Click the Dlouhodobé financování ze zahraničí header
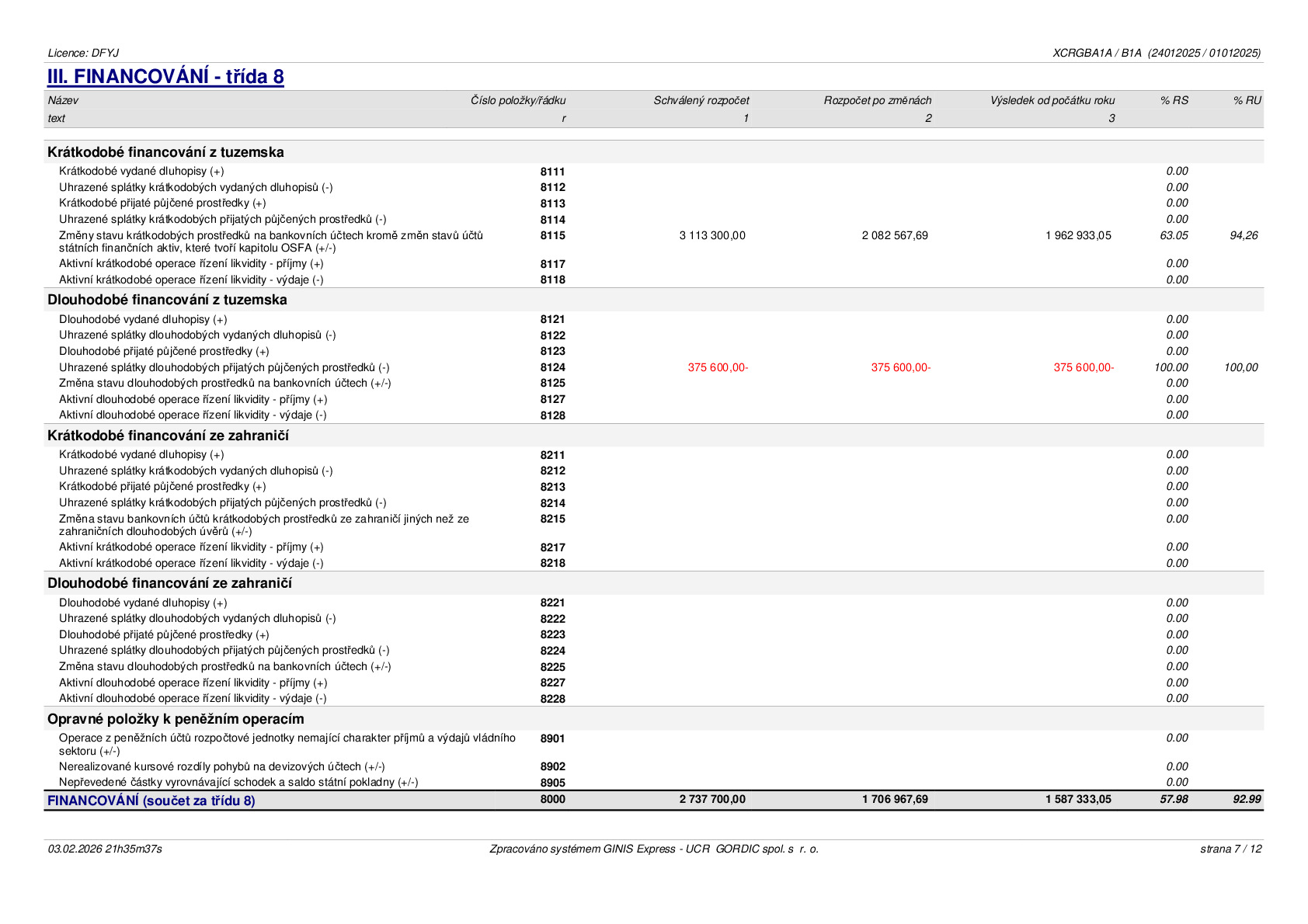 169,583
